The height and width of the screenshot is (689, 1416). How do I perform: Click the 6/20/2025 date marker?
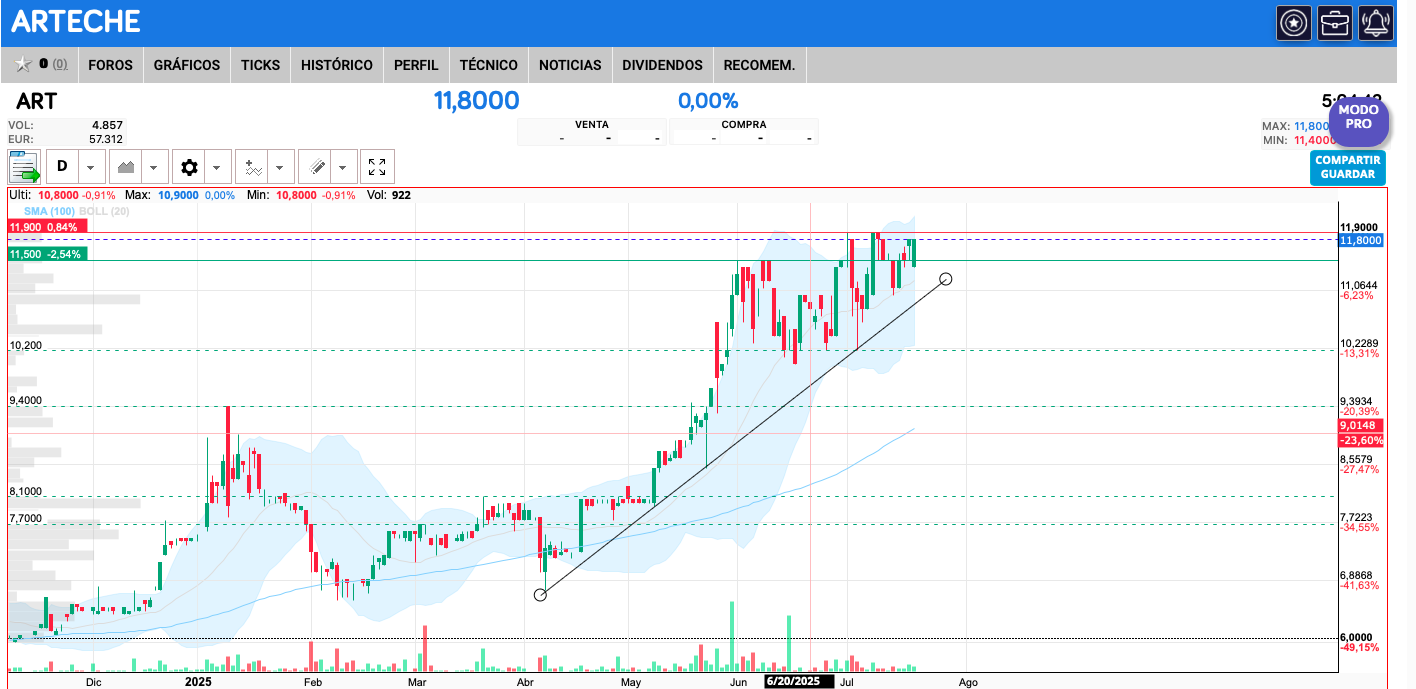pos(799,681)
